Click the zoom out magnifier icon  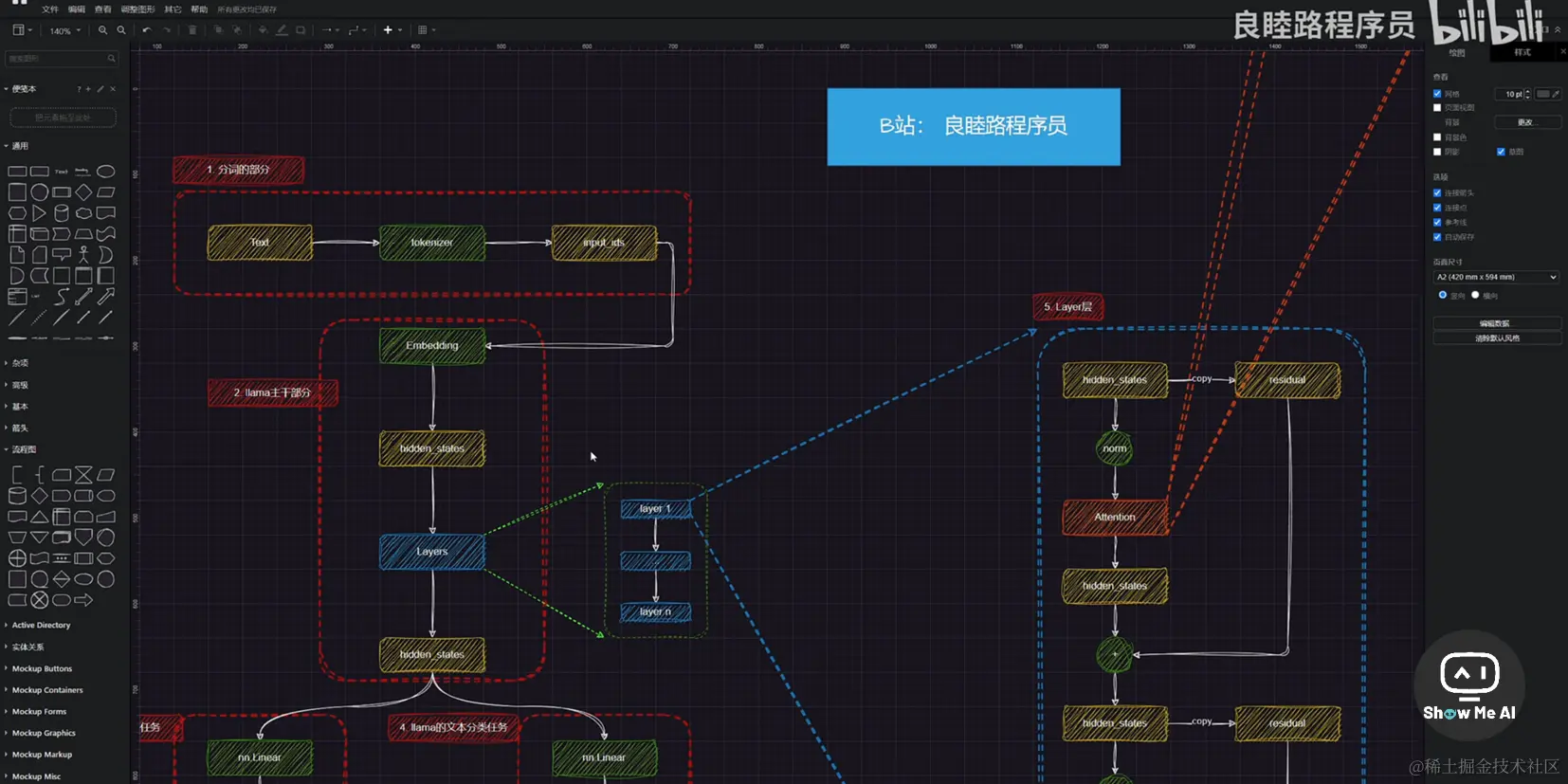click(x=121, y=30)
